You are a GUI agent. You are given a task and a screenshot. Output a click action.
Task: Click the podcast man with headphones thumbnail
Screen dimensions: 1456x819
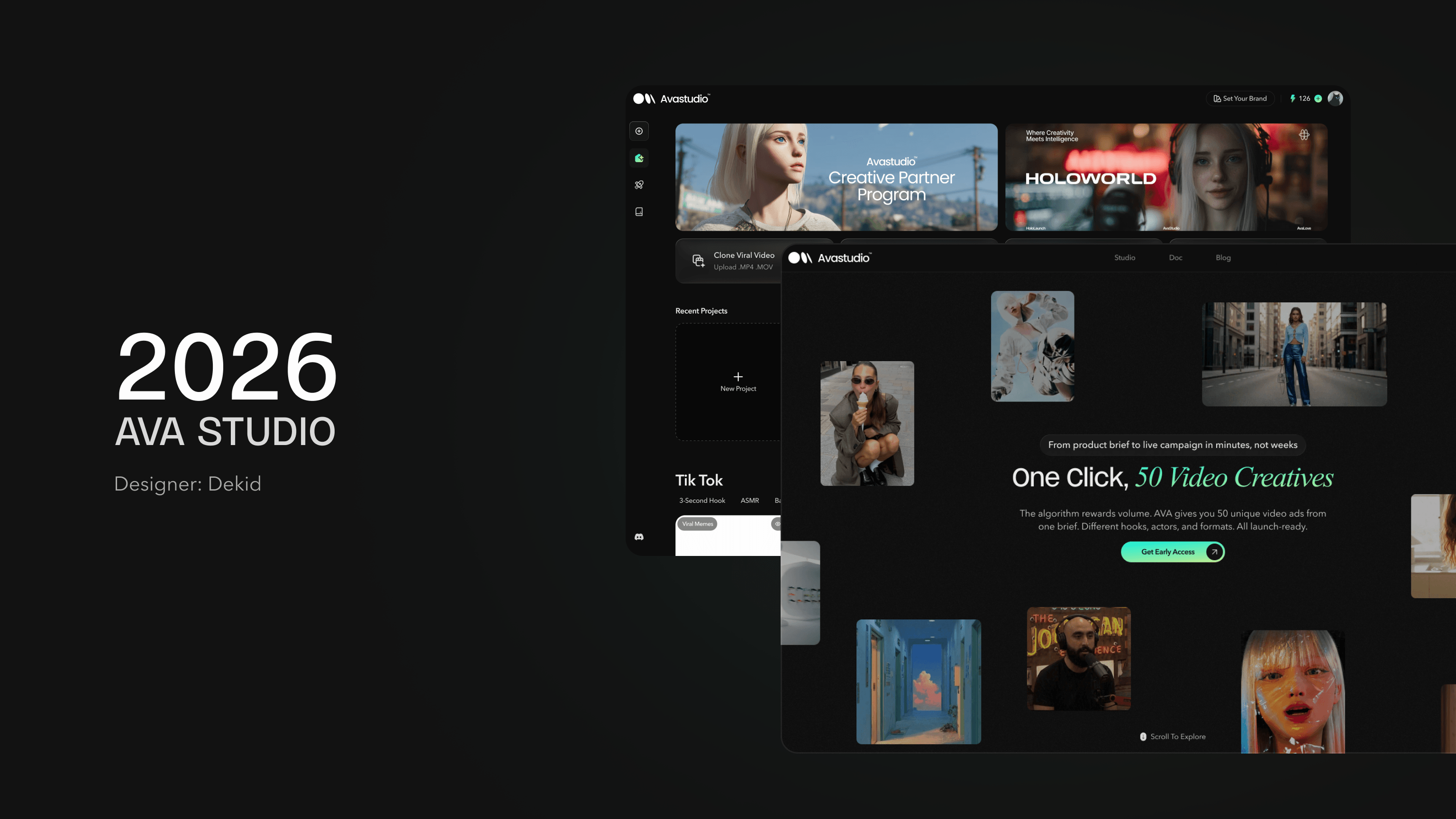(1079, 658)
